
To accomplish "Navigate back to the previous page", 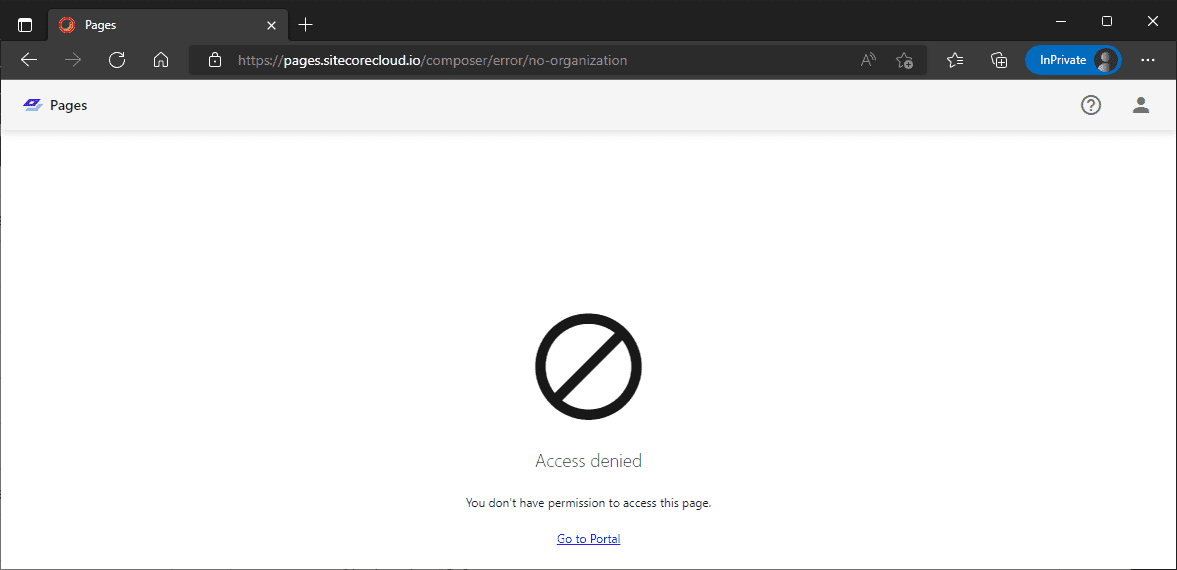I will pos(29,60).
